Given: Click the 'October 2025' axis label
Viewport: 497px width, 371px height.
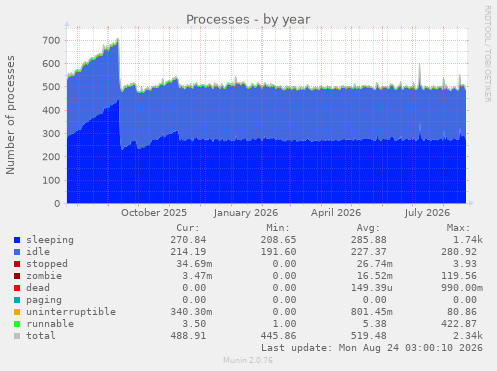Looking at the screenshot, I should click(x=154, y=213).
